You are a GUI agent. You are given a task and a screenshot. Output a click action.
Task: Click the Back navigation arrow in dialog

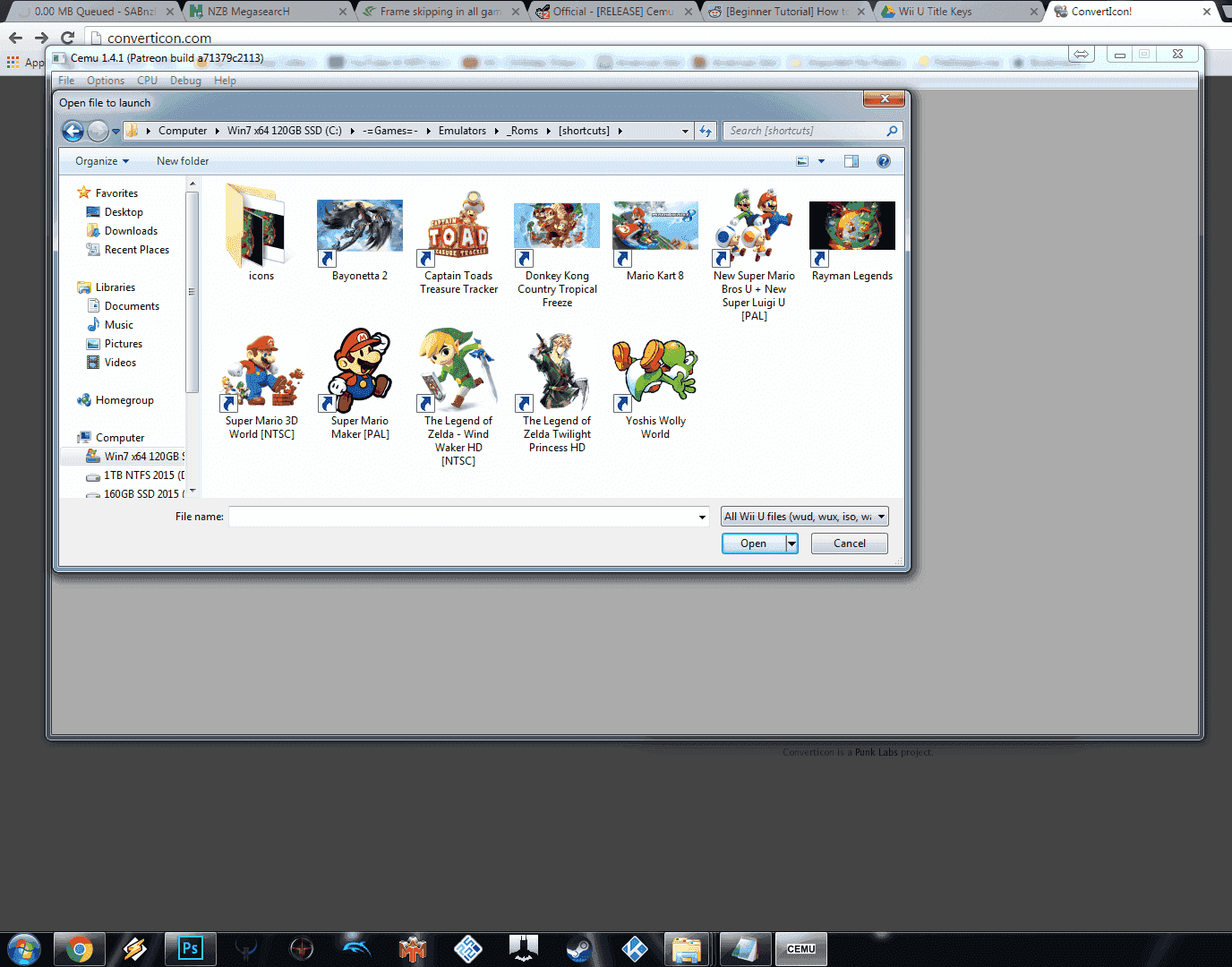tap(73, 131)
